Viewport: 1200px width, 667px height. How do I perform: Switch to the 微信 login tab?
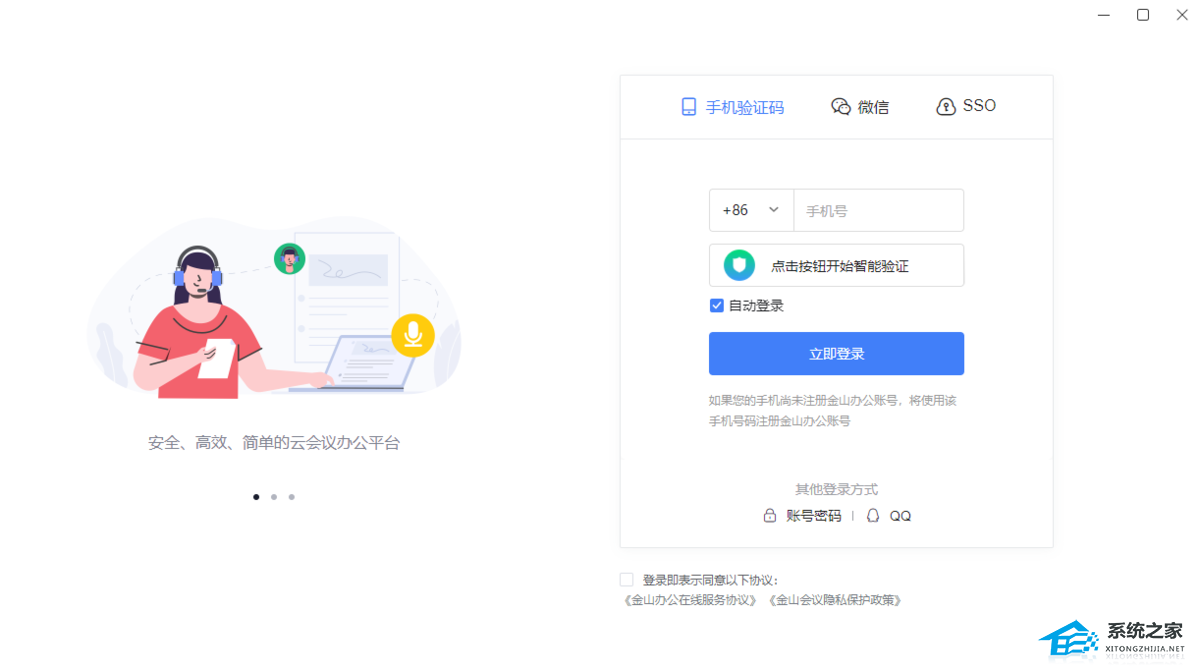pyautogui.click(x=861, y=107)
